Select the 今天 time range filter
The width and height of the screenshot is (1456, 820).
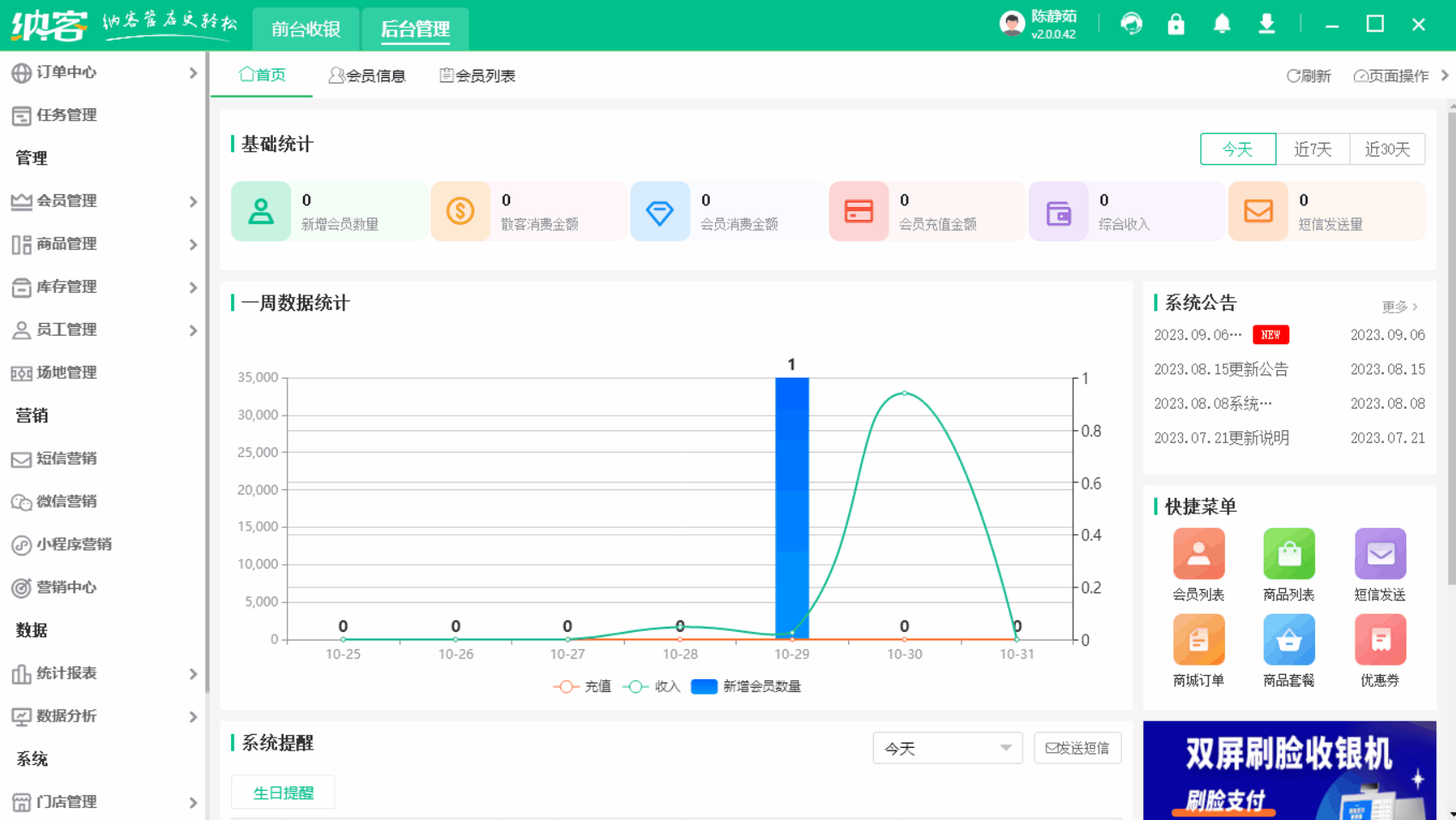pyautogui.click(x=1238, y=149)
